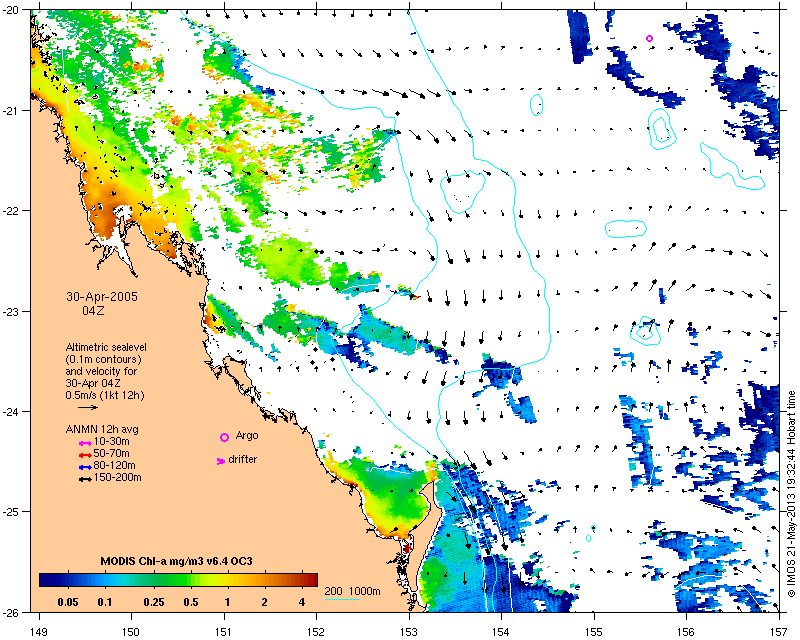Click the '0.5' colorbar tick label

tap(191, 602)
